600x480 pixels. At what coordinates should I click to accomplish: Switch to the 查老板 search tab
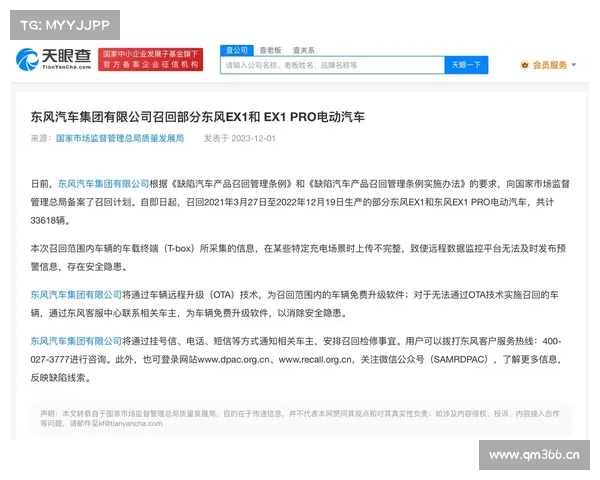click(x=270, y=50)
